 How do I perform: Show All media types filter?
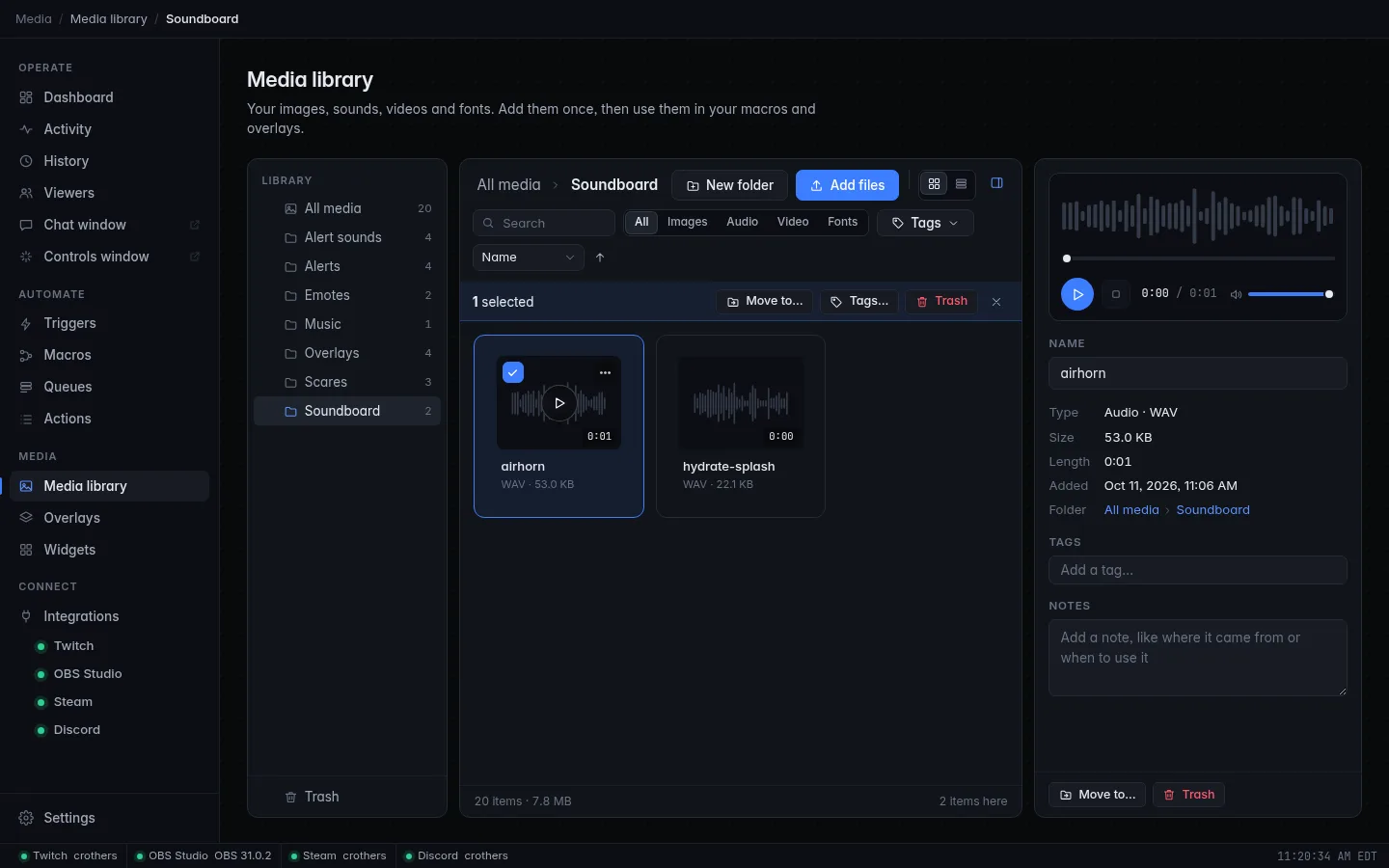tap(641, 222)
